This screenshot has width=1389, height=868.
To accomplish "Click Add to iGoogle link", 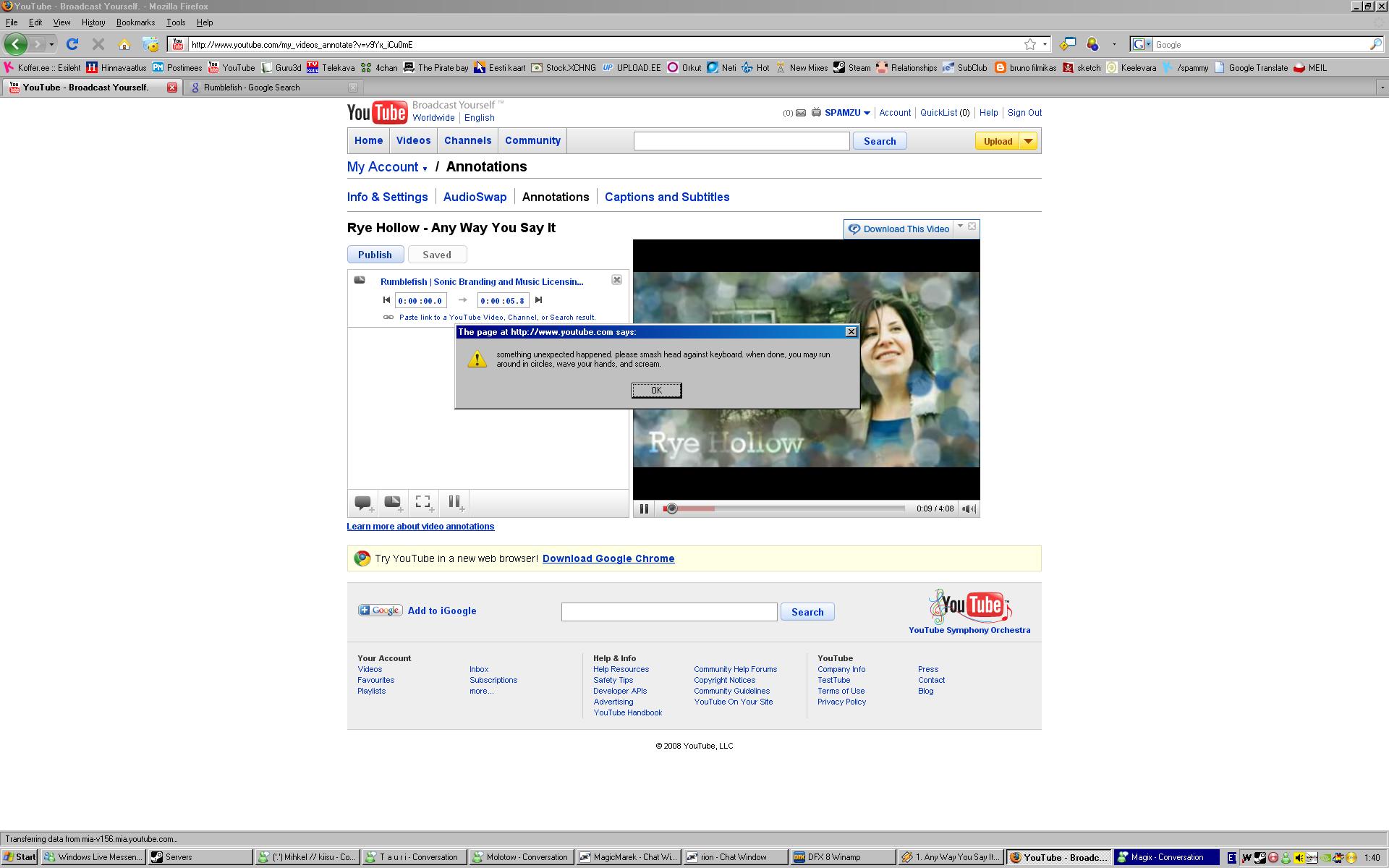I will pyautogui.click(x=442, y=610).
